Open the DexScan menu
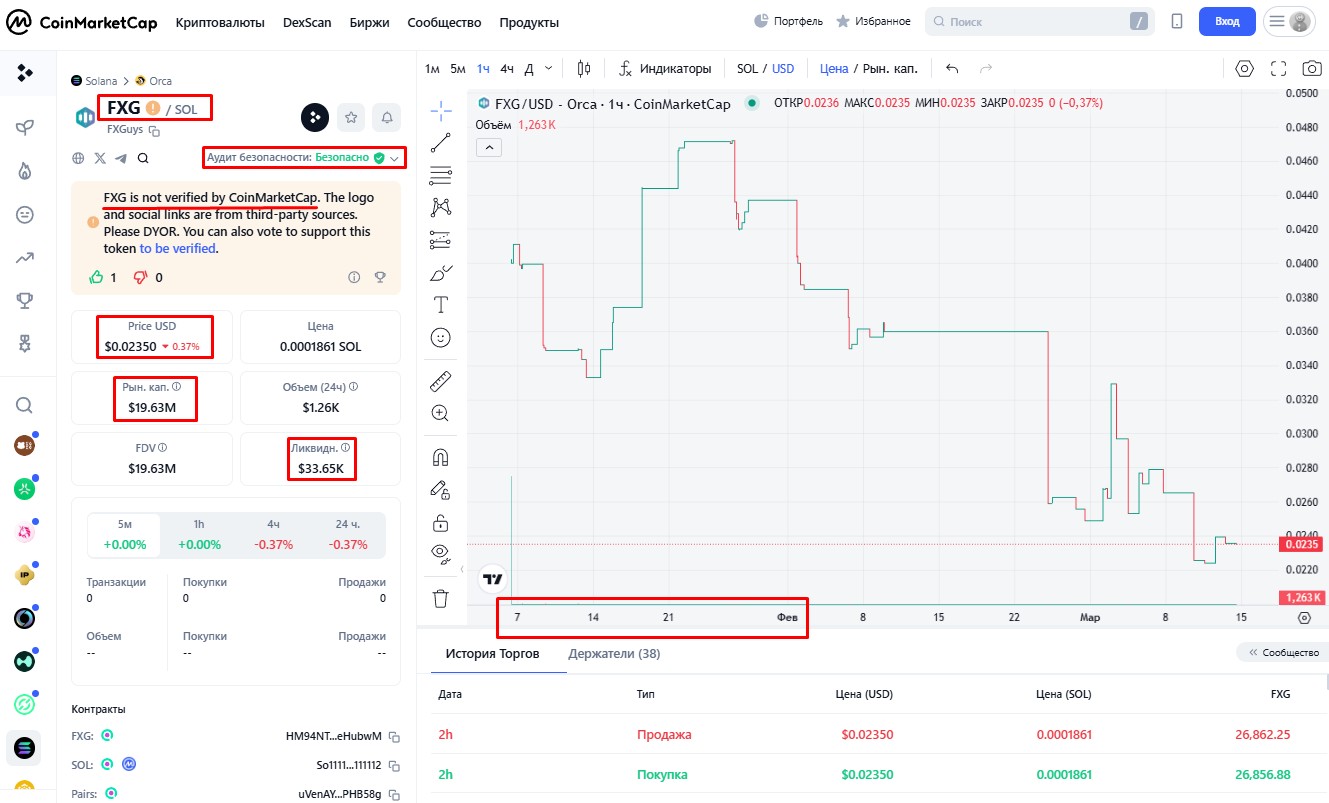 tap(307, 22)
